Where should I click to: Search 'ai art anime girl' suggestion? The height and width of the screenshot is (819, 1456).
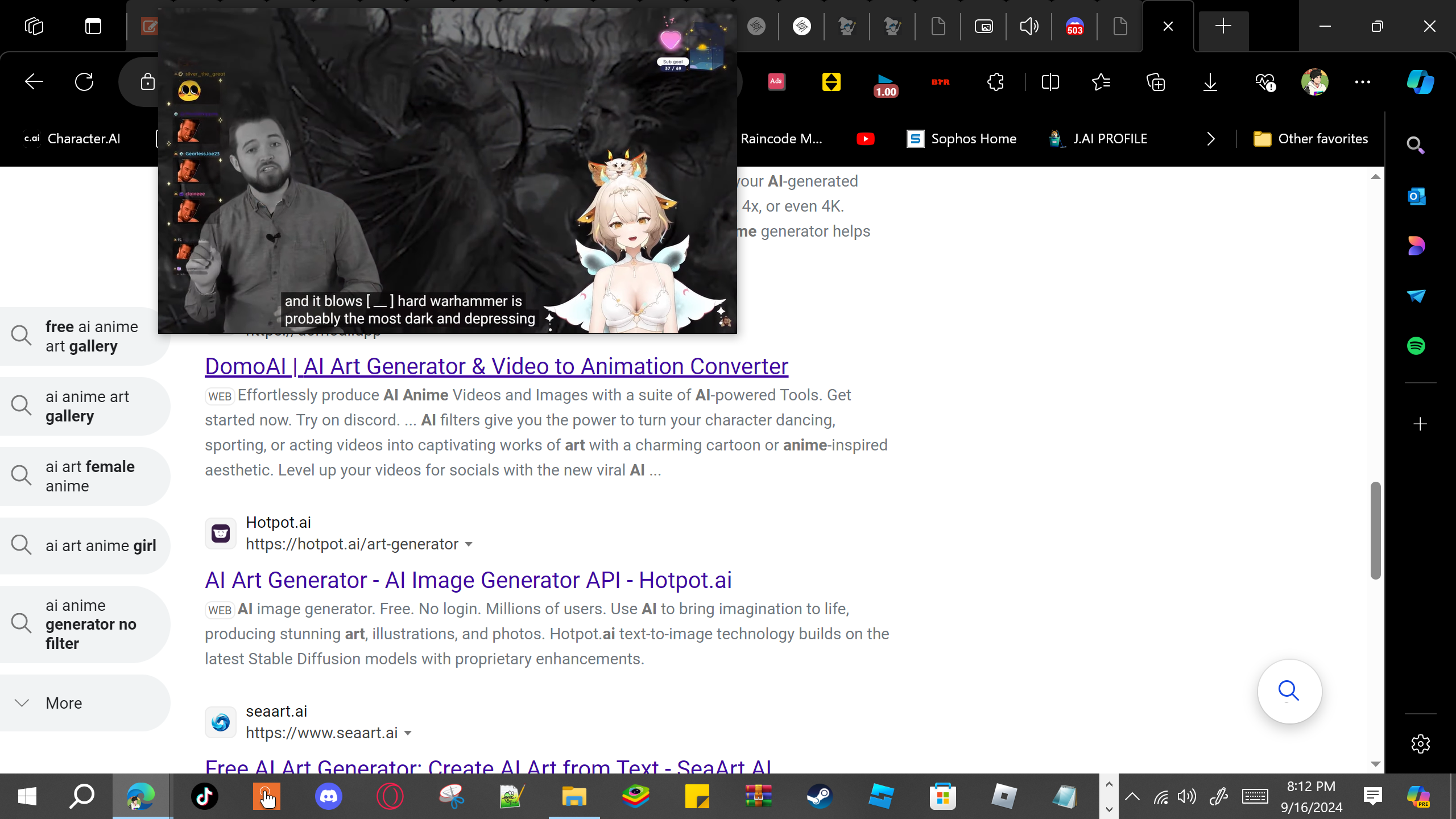coord(84,545)
